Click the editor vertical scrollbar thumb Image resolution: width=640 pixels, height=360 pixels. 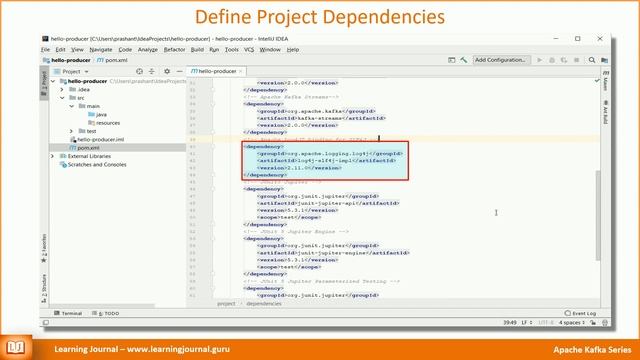[598, 215]
